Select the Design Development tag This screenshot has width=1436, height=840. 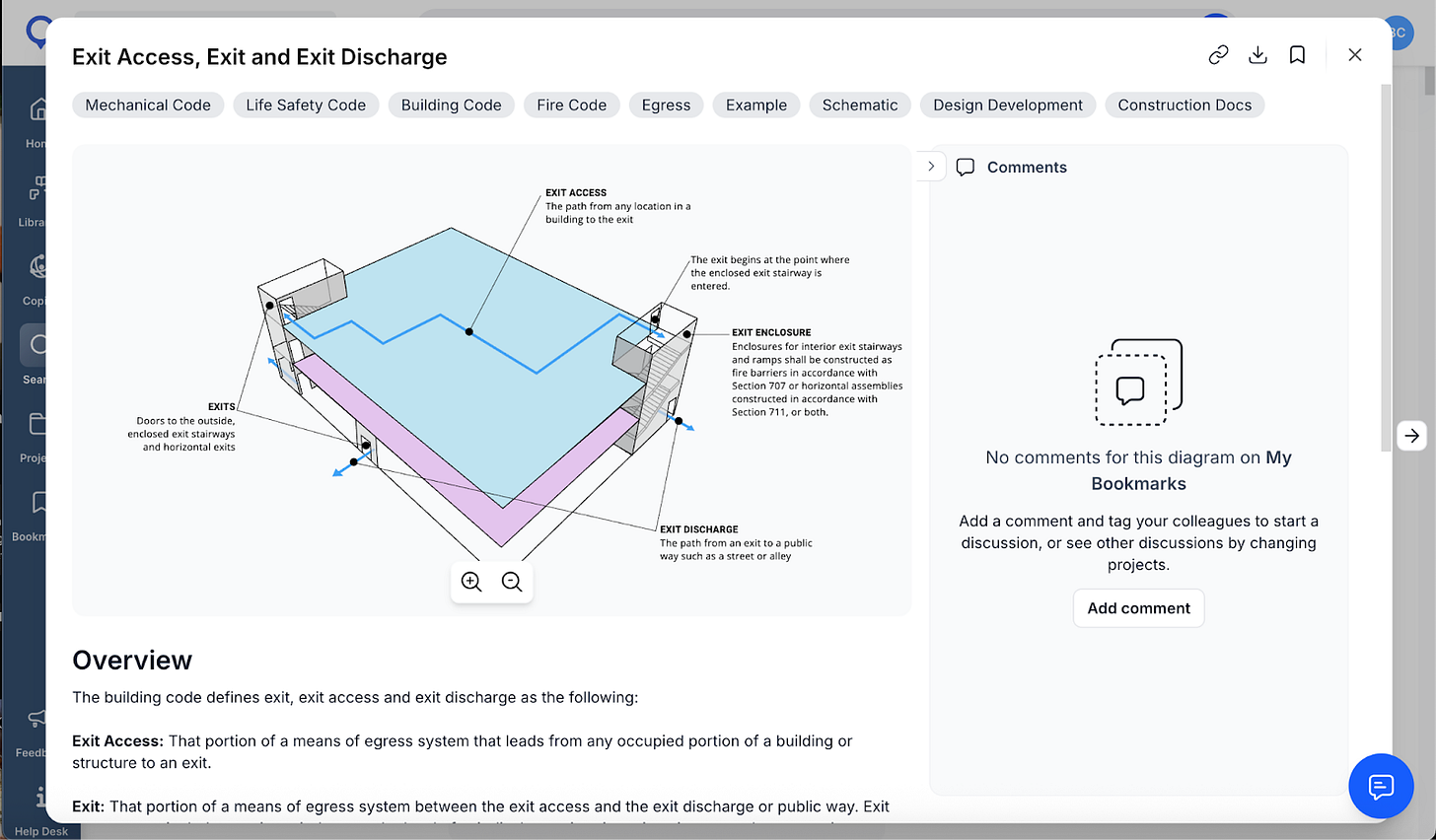[1008, 105]
